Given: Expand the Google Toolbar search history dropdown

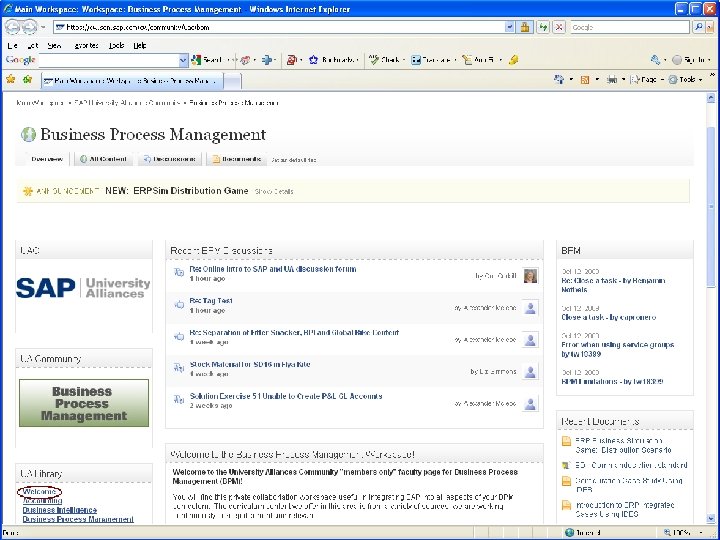Looking at the screenshot, I should pyautogui.click(x=184, y=60).
